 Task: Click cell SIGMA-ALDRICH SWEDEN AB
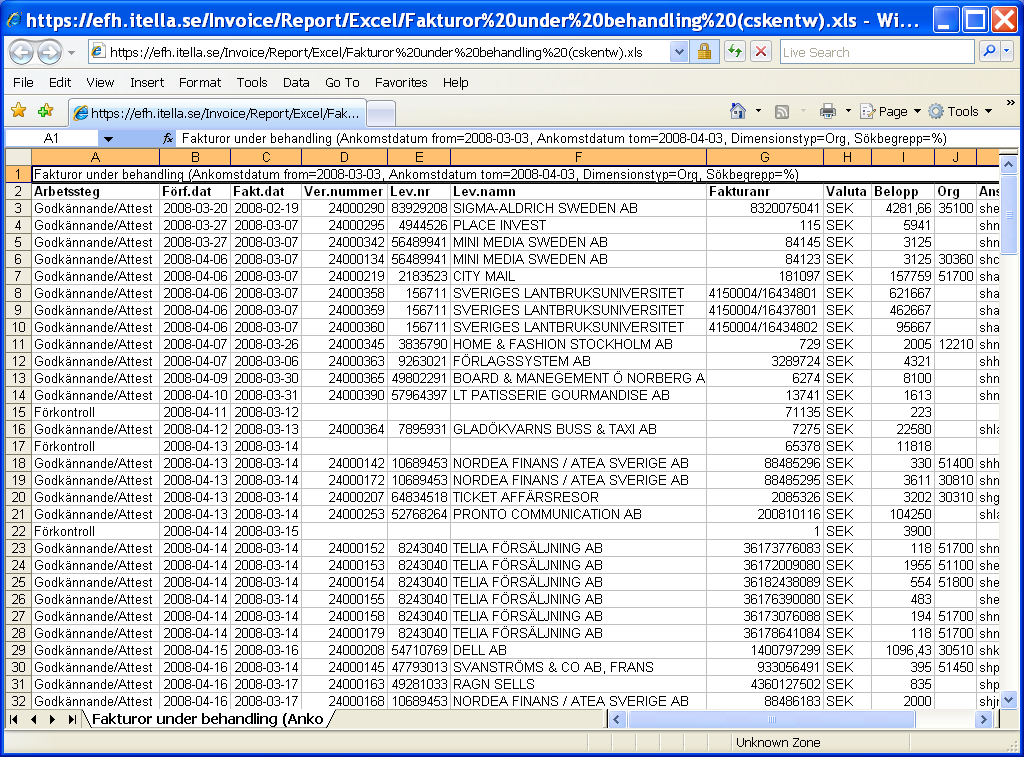click(x=578, y=208)
